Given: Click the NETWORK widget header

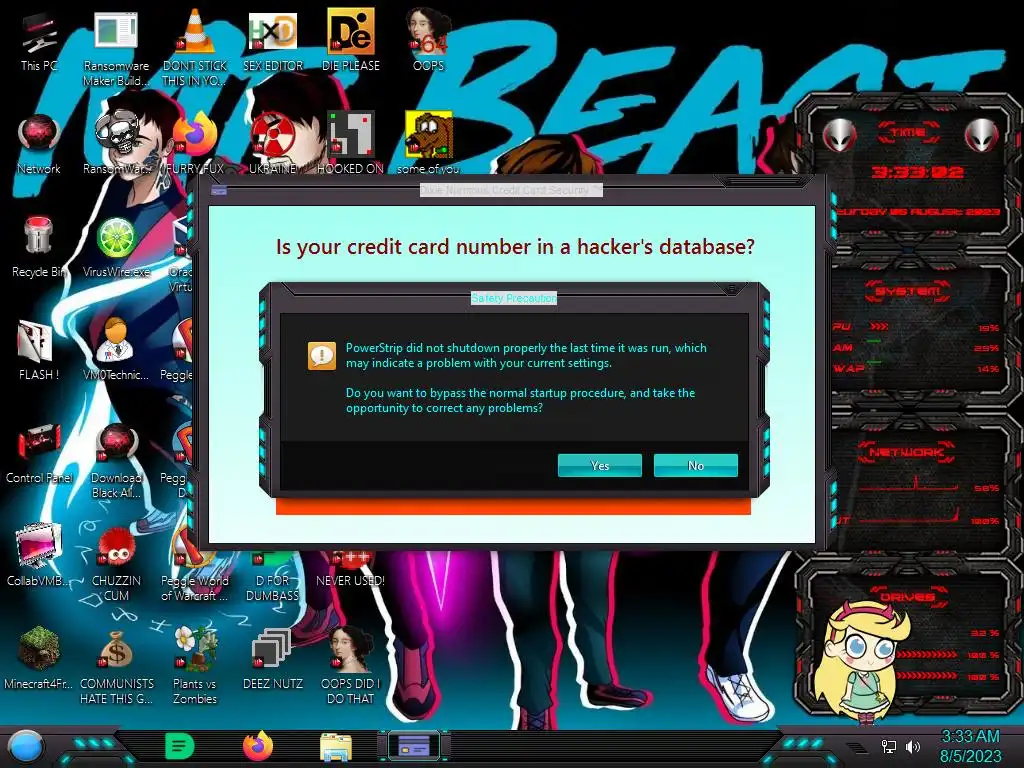Looking at the screenshot, I should [907, 452].
